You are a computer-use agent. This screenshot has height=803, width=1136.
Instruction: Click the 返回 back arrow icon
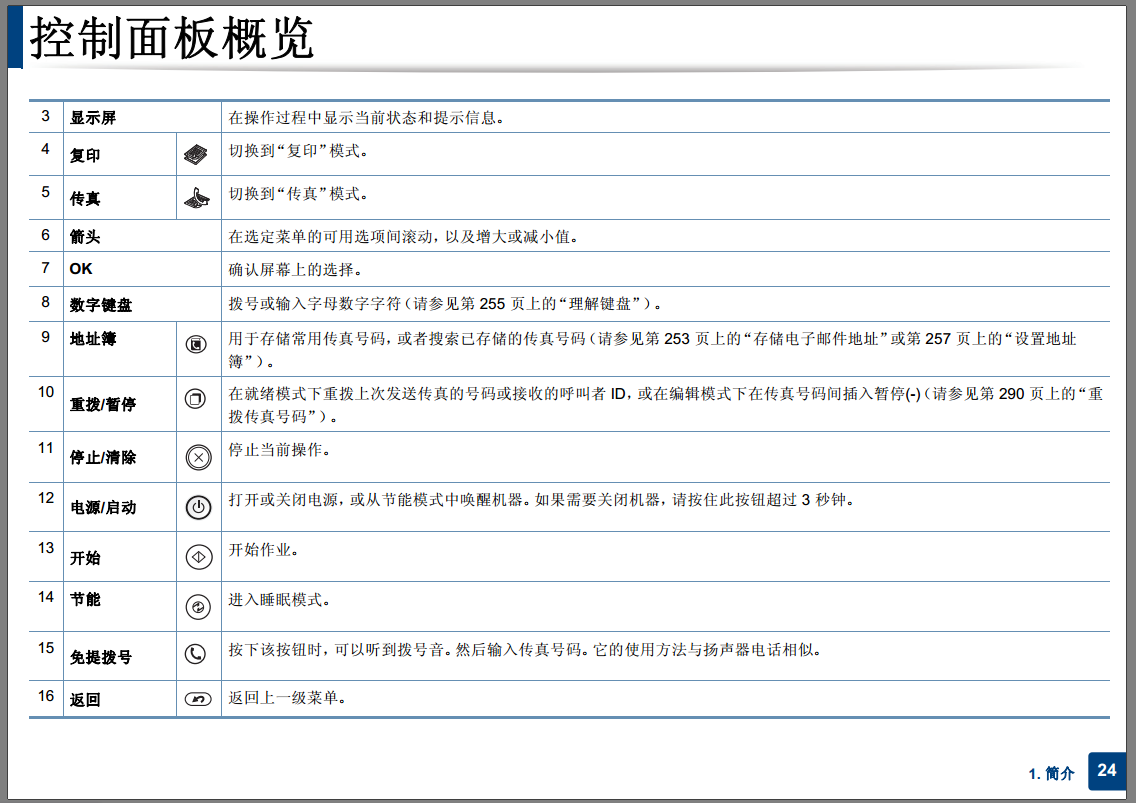198,699
